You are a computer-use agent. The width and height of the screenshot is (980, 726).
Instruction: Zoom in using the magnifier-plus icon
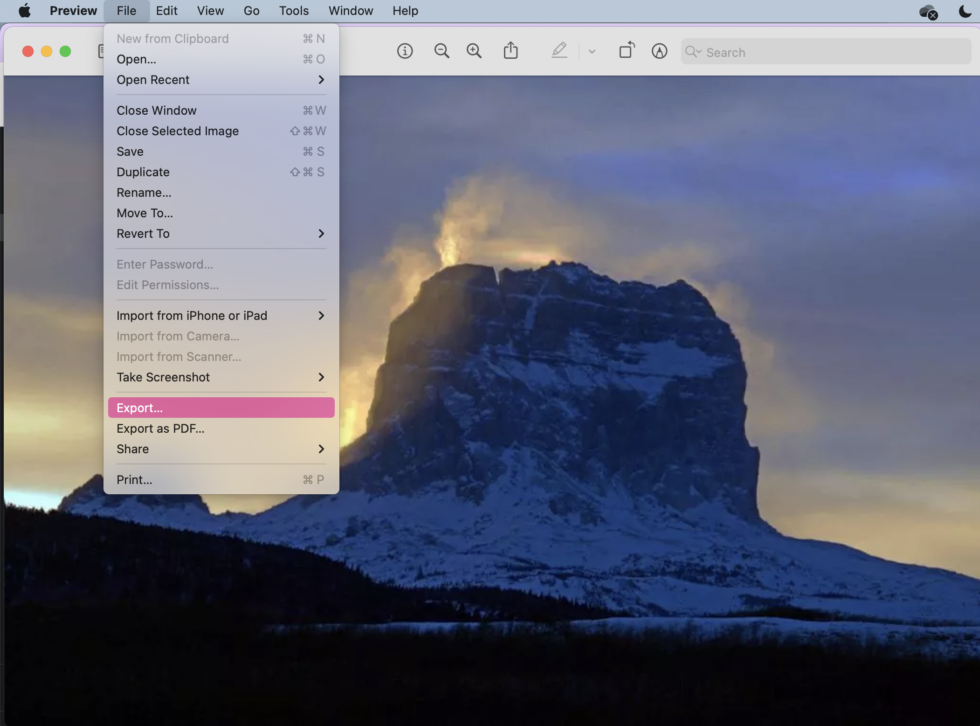click(x=474, y=51)
